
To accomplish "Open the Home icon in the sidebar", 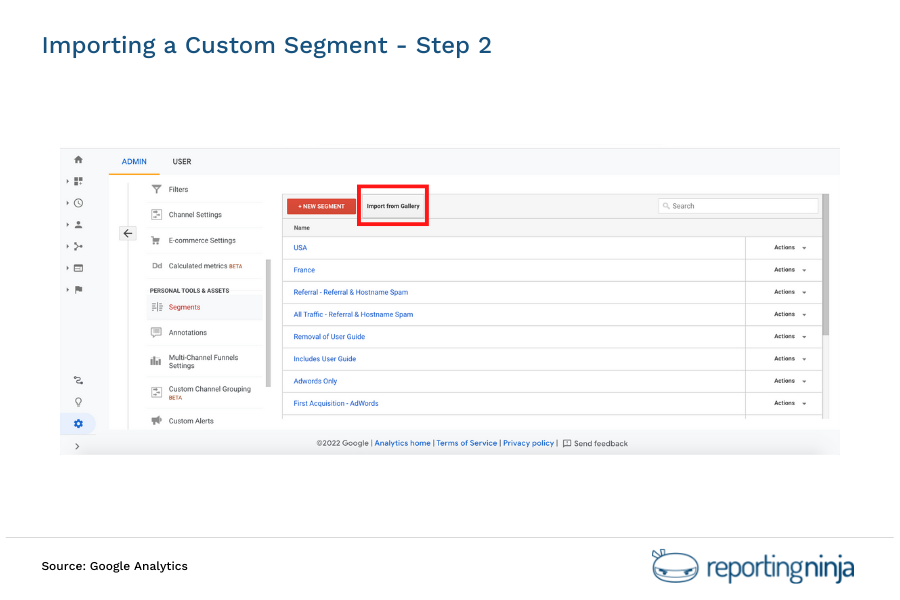I will click(78, 159).
